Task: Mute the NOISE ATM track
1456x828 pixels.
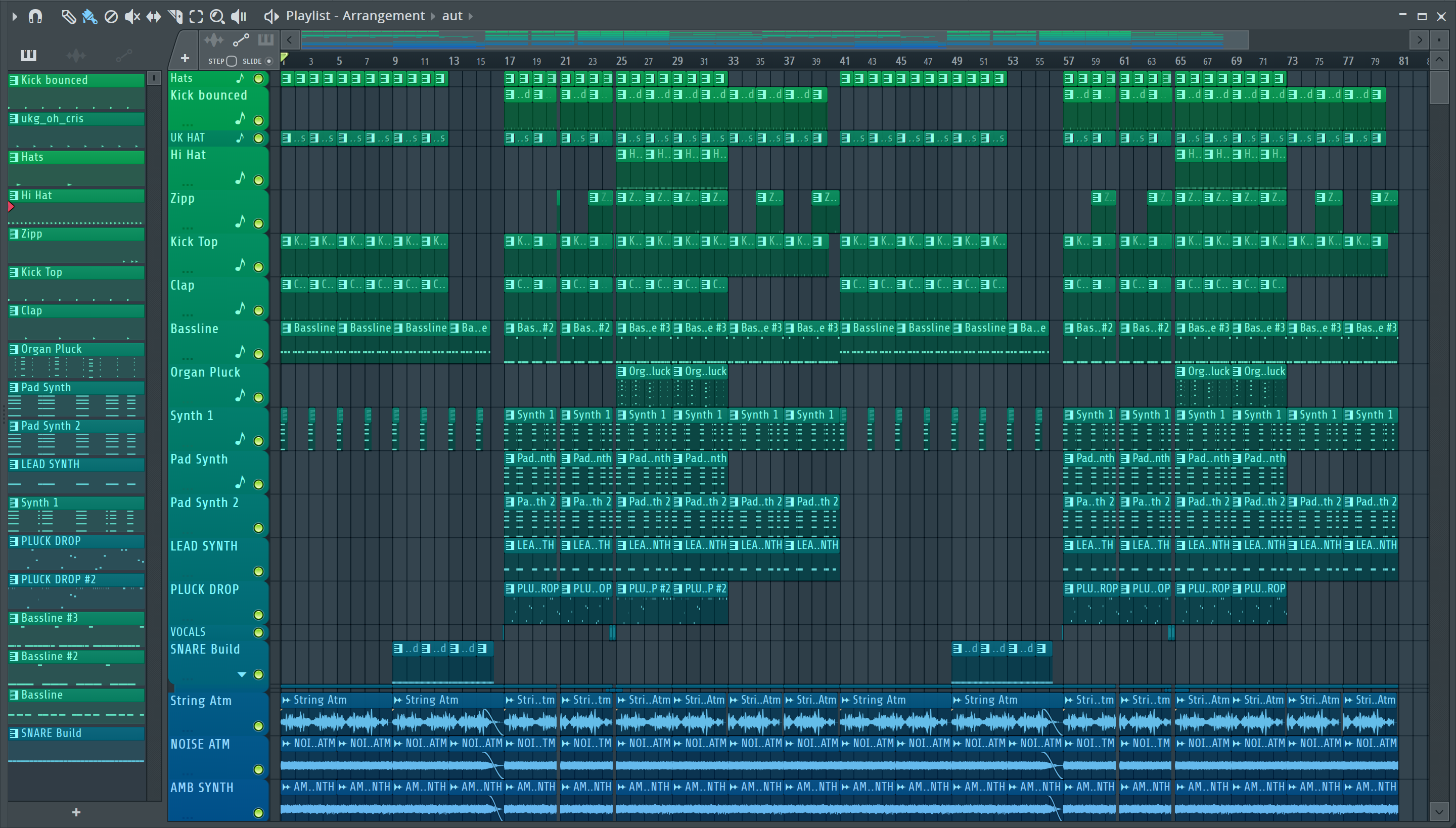Action: coord(258,769)
